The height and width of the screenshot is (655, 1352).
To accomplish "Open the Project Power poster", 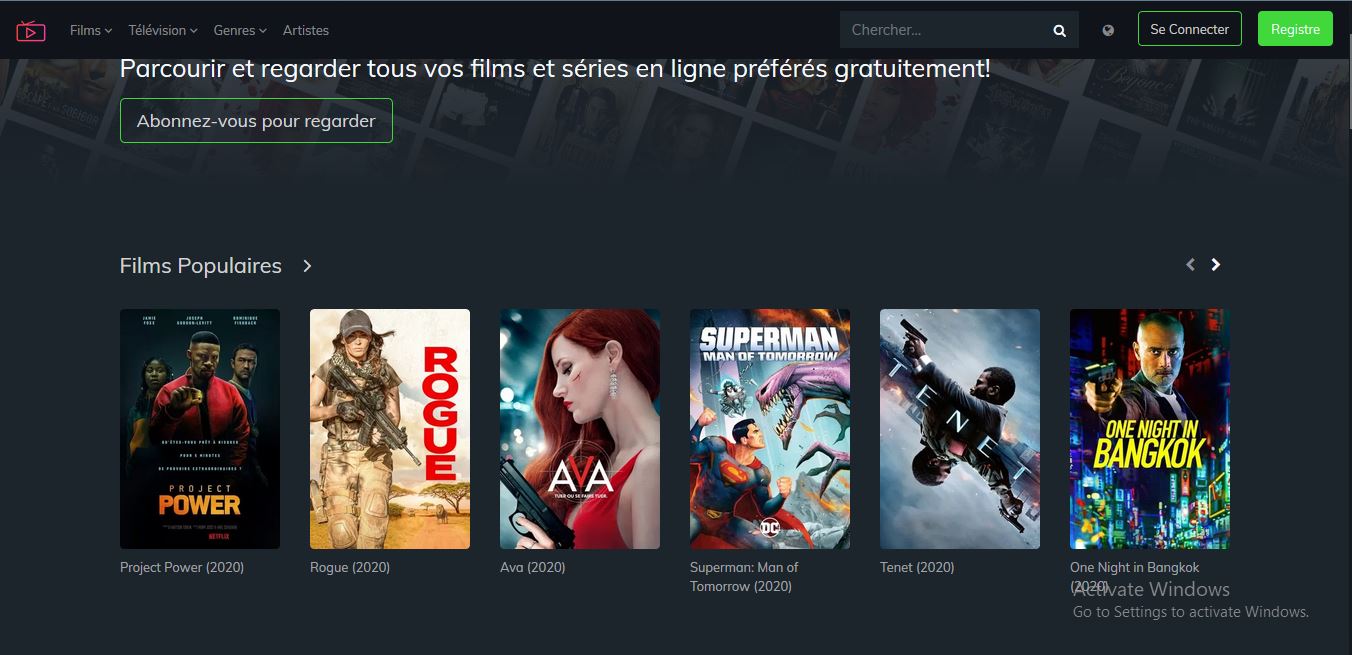I will pos(200,429).
